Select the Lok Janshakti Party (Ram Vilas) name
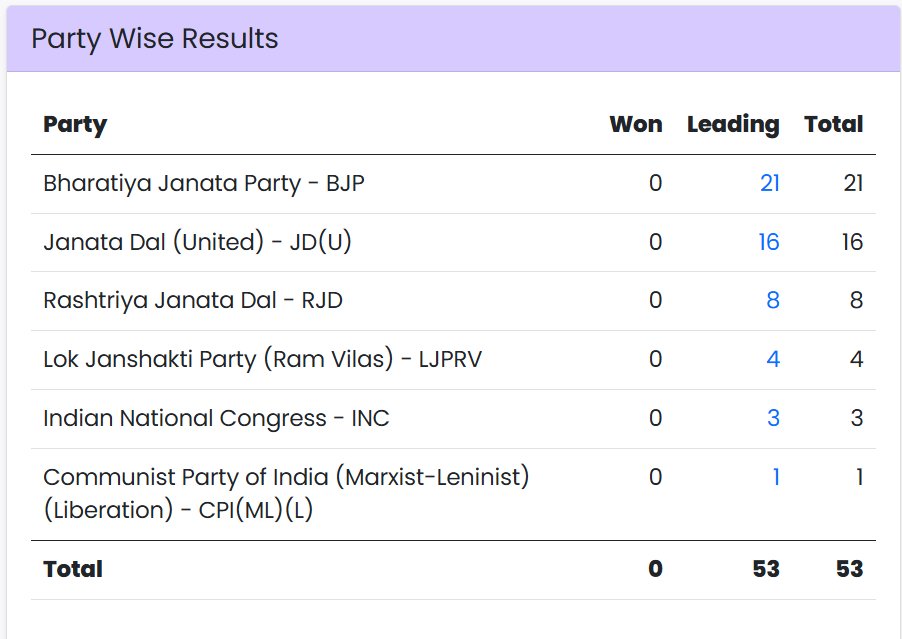 click(262, 360)
